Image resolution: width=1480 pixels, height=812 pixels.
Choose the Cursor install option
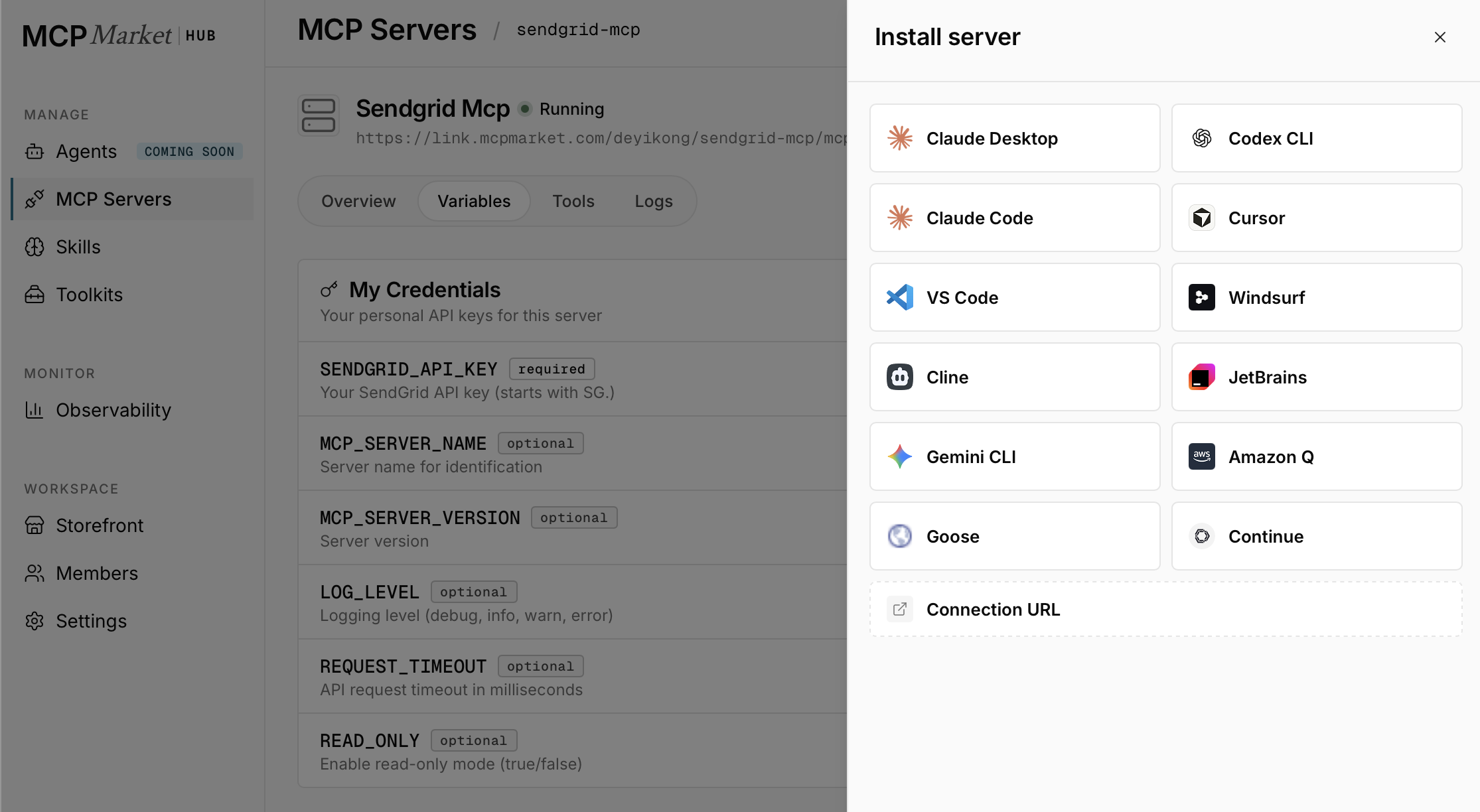coord(1317,218)
